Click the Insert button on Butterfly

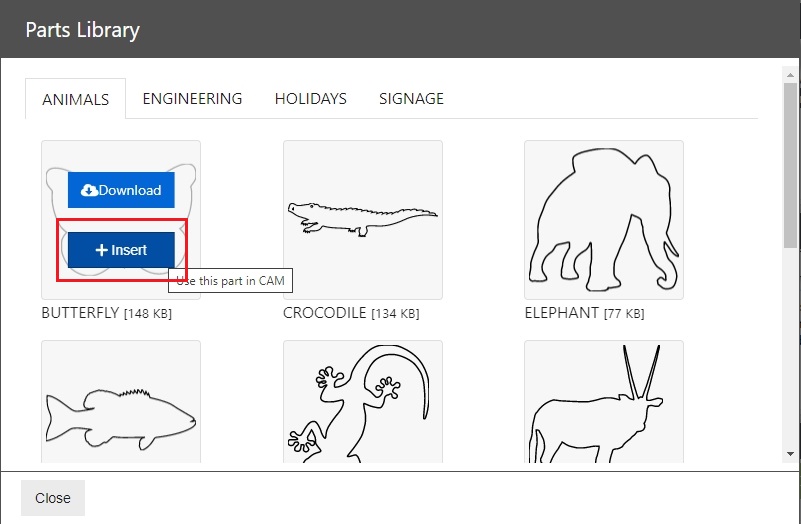[121, 250]
